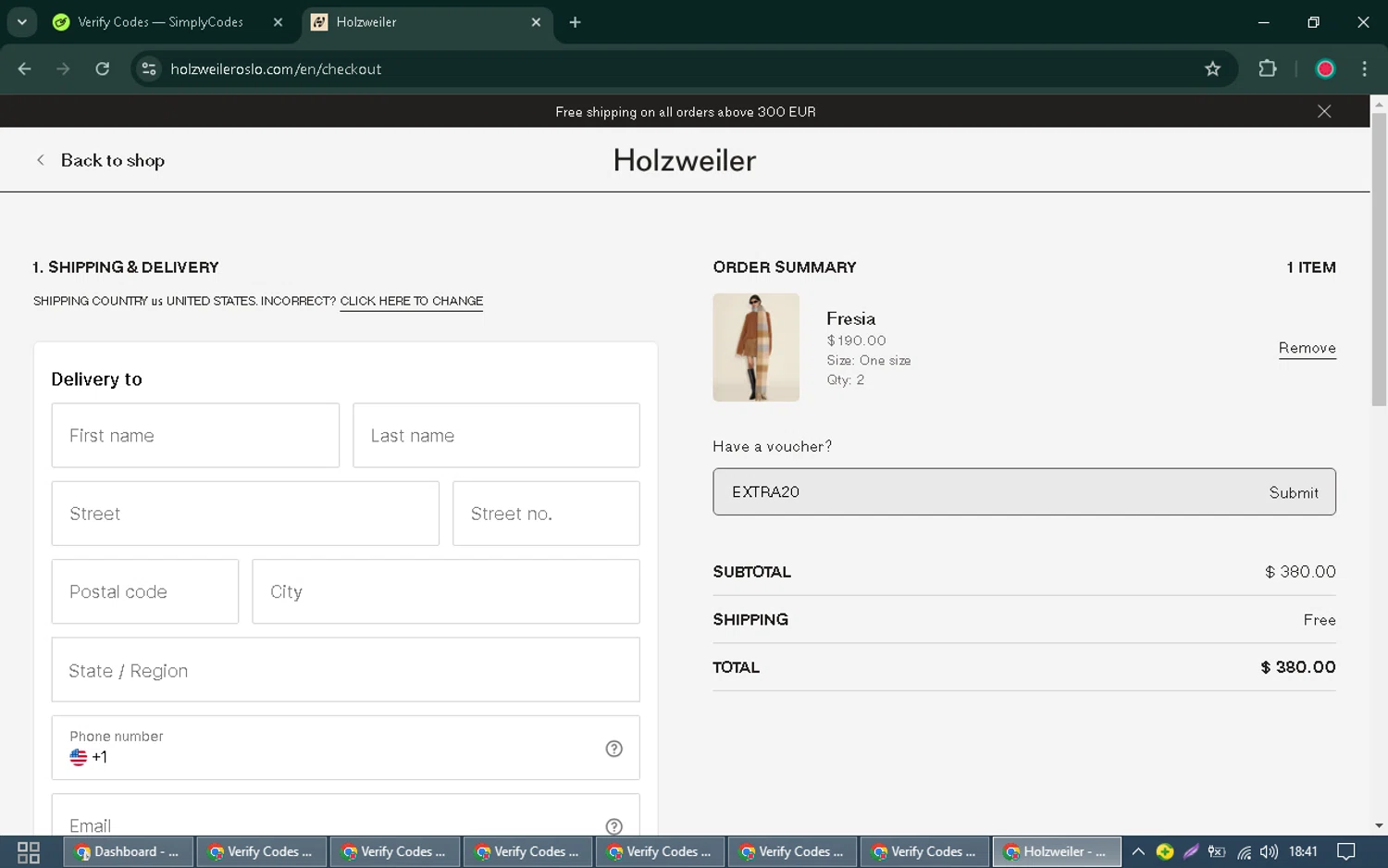
Task: Select the Free shipping value
Action: click(1319, 620)
